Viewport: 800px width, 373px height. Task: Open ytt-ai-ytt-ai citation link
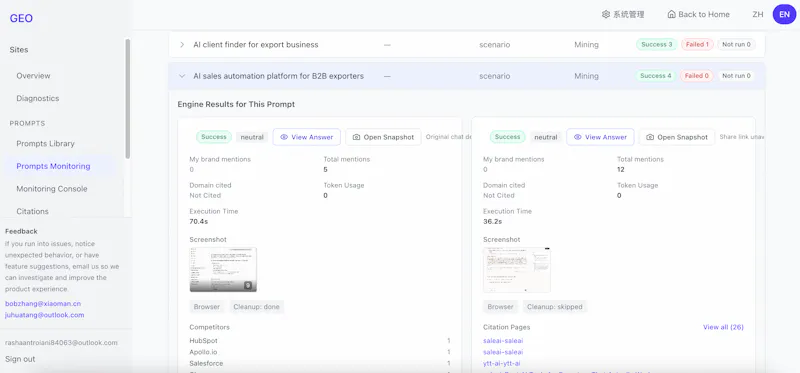[502, 363]
